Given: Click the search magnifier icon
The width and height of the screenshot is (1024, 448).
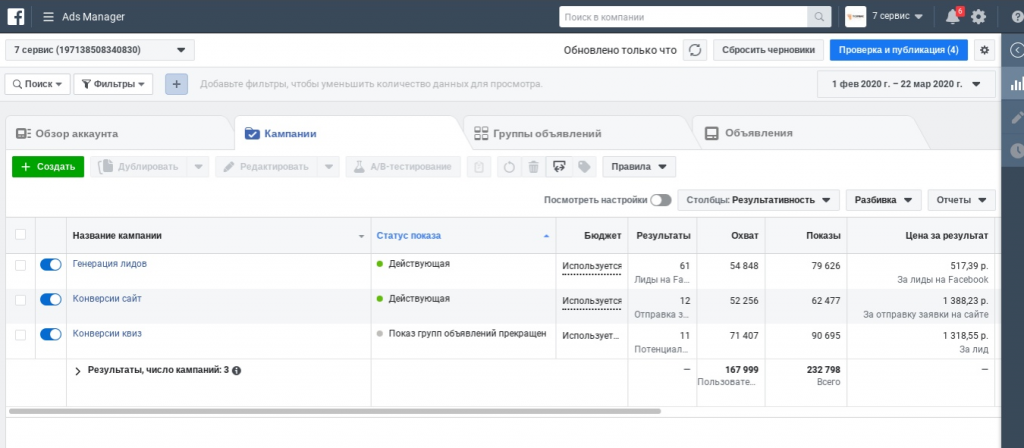Looking at the screenshot, I should point(820,17).
